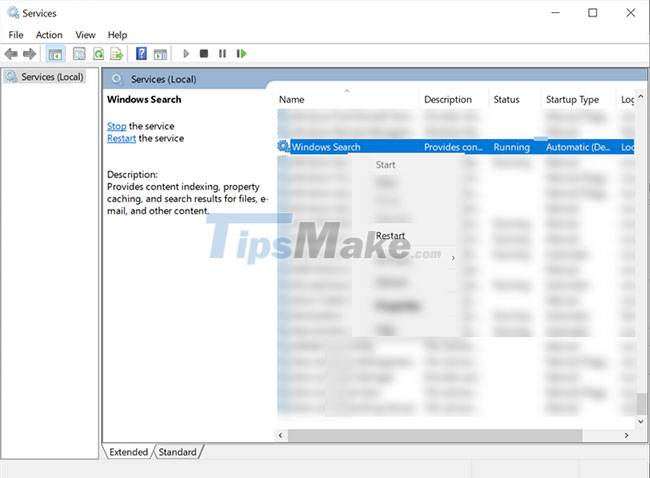The width and height of the screenshot is (650, 478).
Task: Click the horizontal scrollbar thumb
Action: [x=435, y=435]
